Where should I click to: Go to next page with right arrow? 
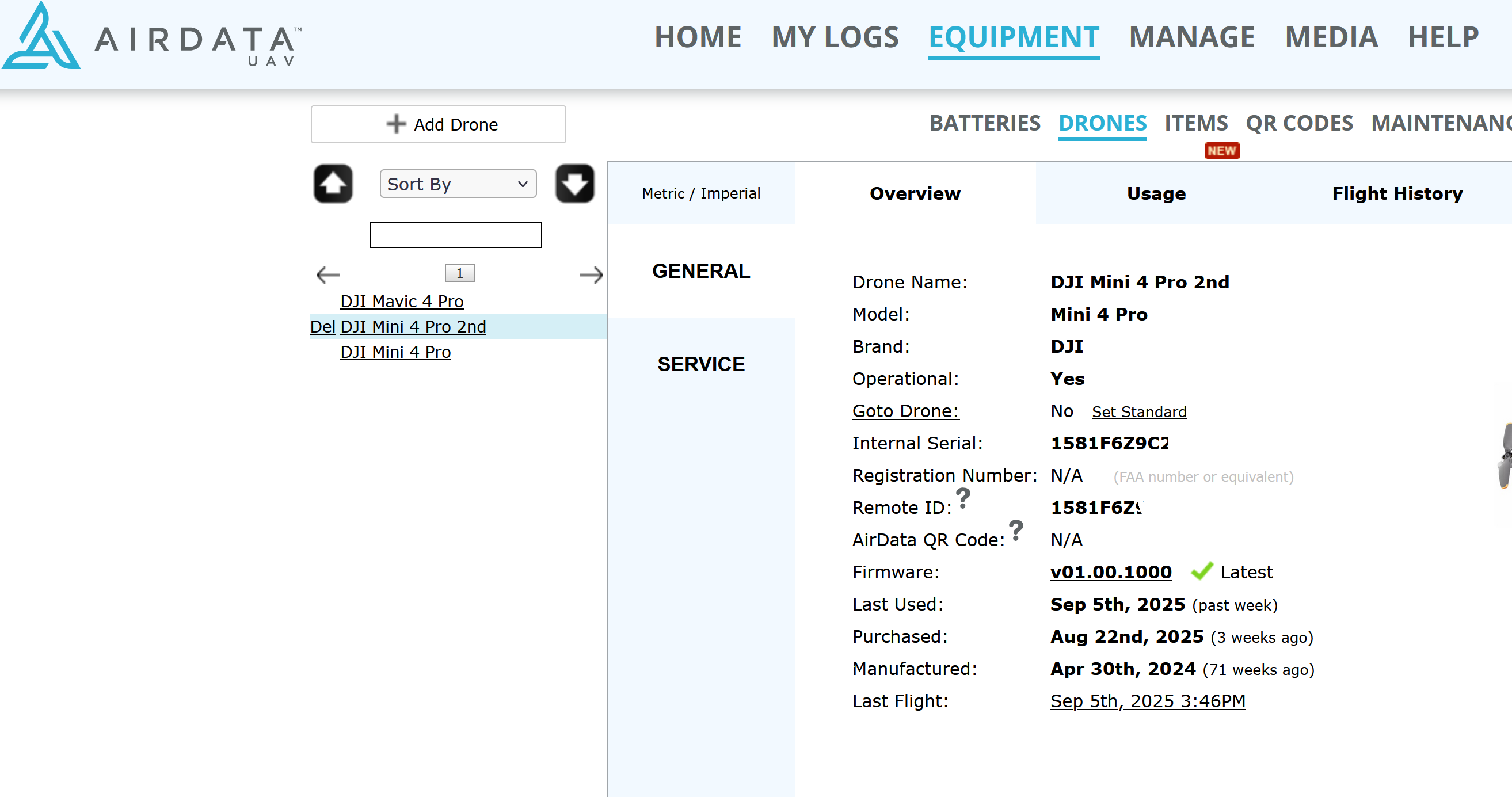click(591, 274)
